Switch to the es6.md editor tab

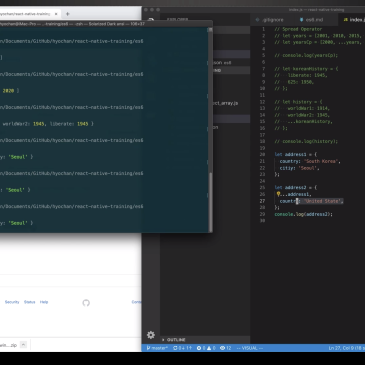(311, 20)
